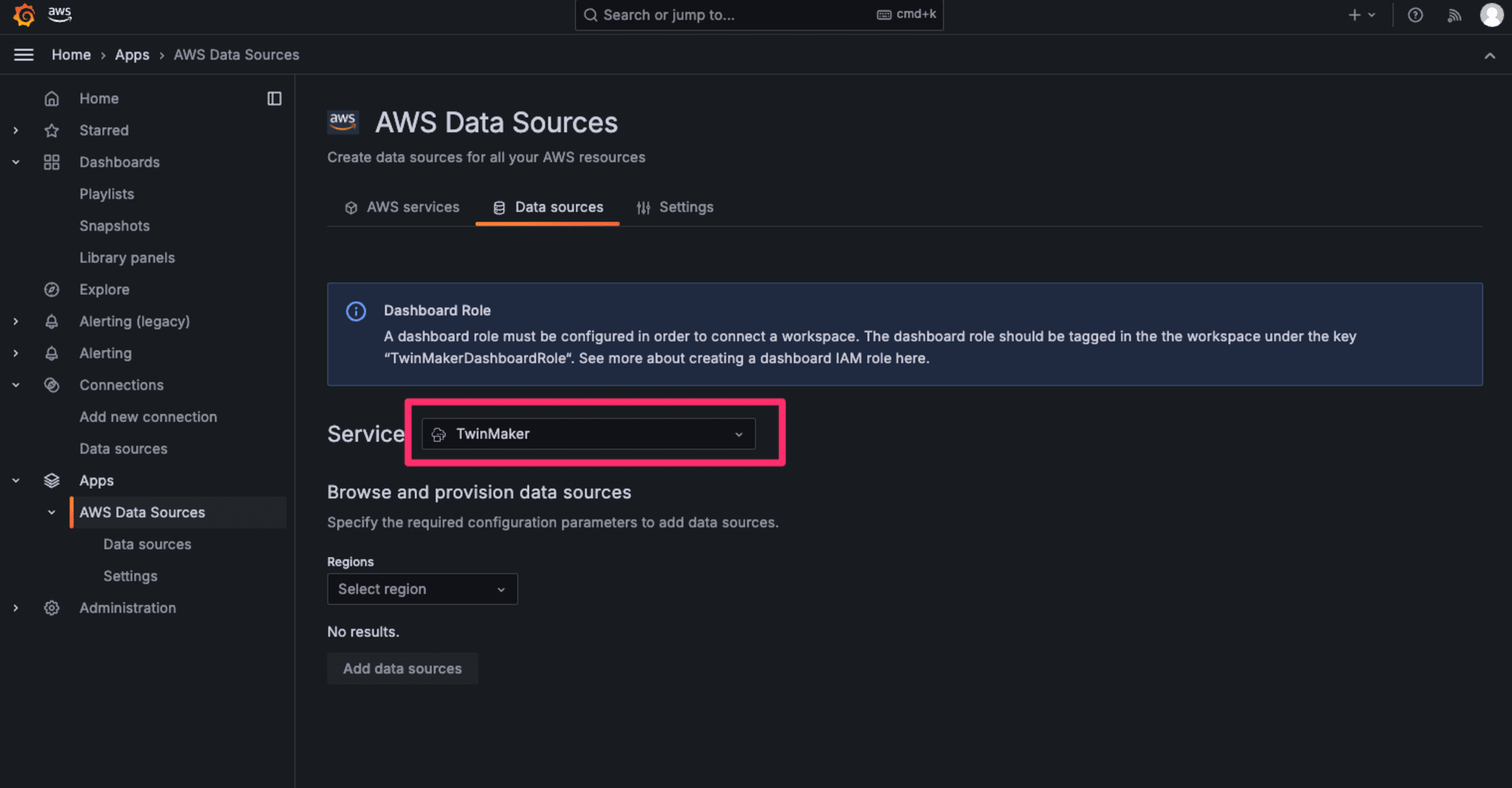The image size is (1512, 788).
Task: Click the Home house icon in sidebar
Action: pyautogui.click(x=51, y=98)
